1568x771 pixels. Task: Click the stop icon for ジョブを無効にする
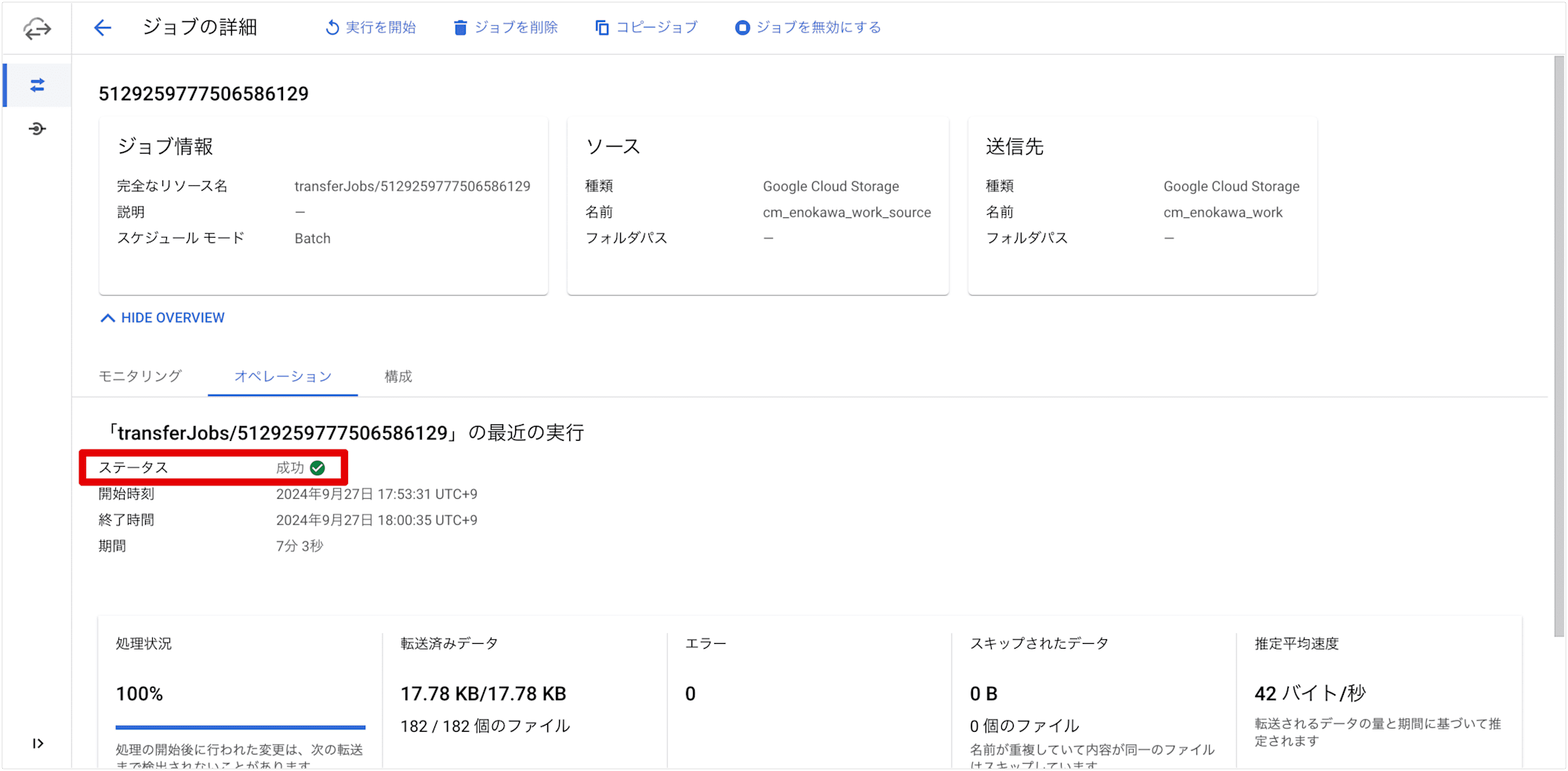[x=742, y=27]
